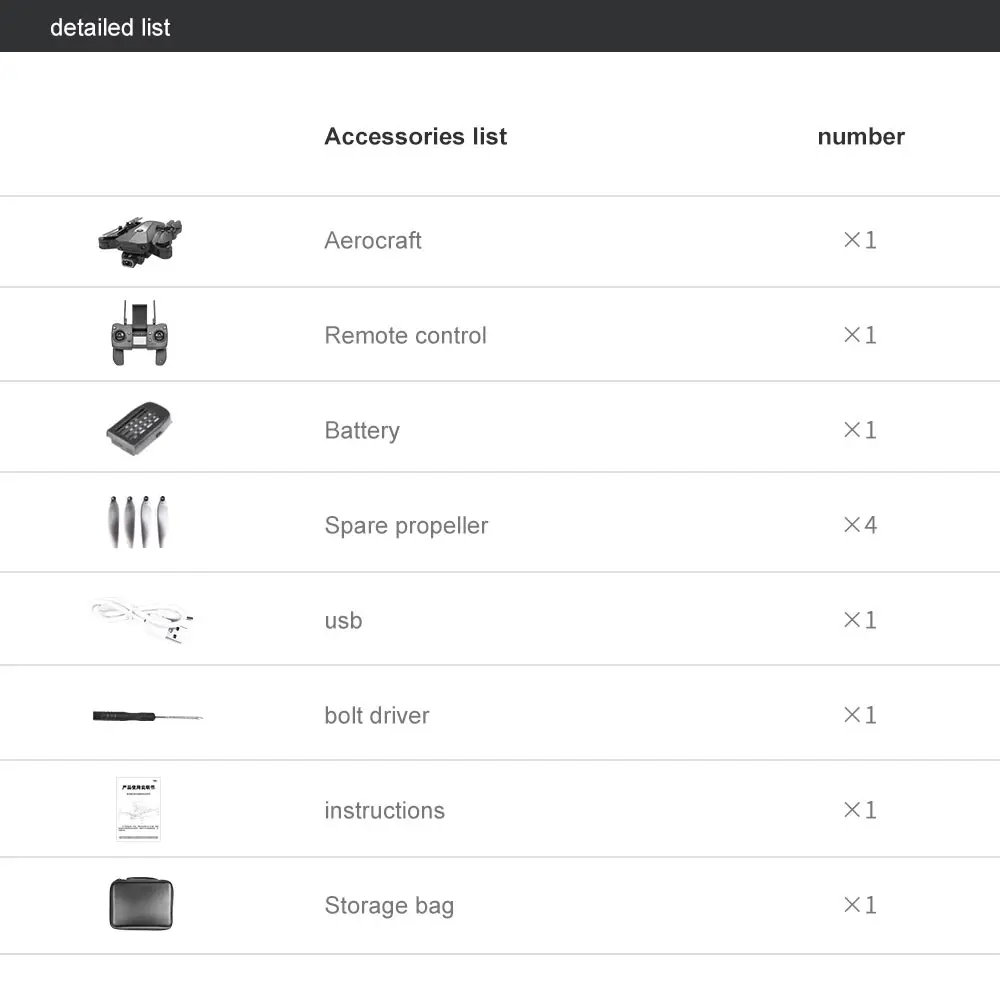Click the ×4 quantity for propellers
The width and height of the screenshot is (1000, 1000).
click(860, 525)
